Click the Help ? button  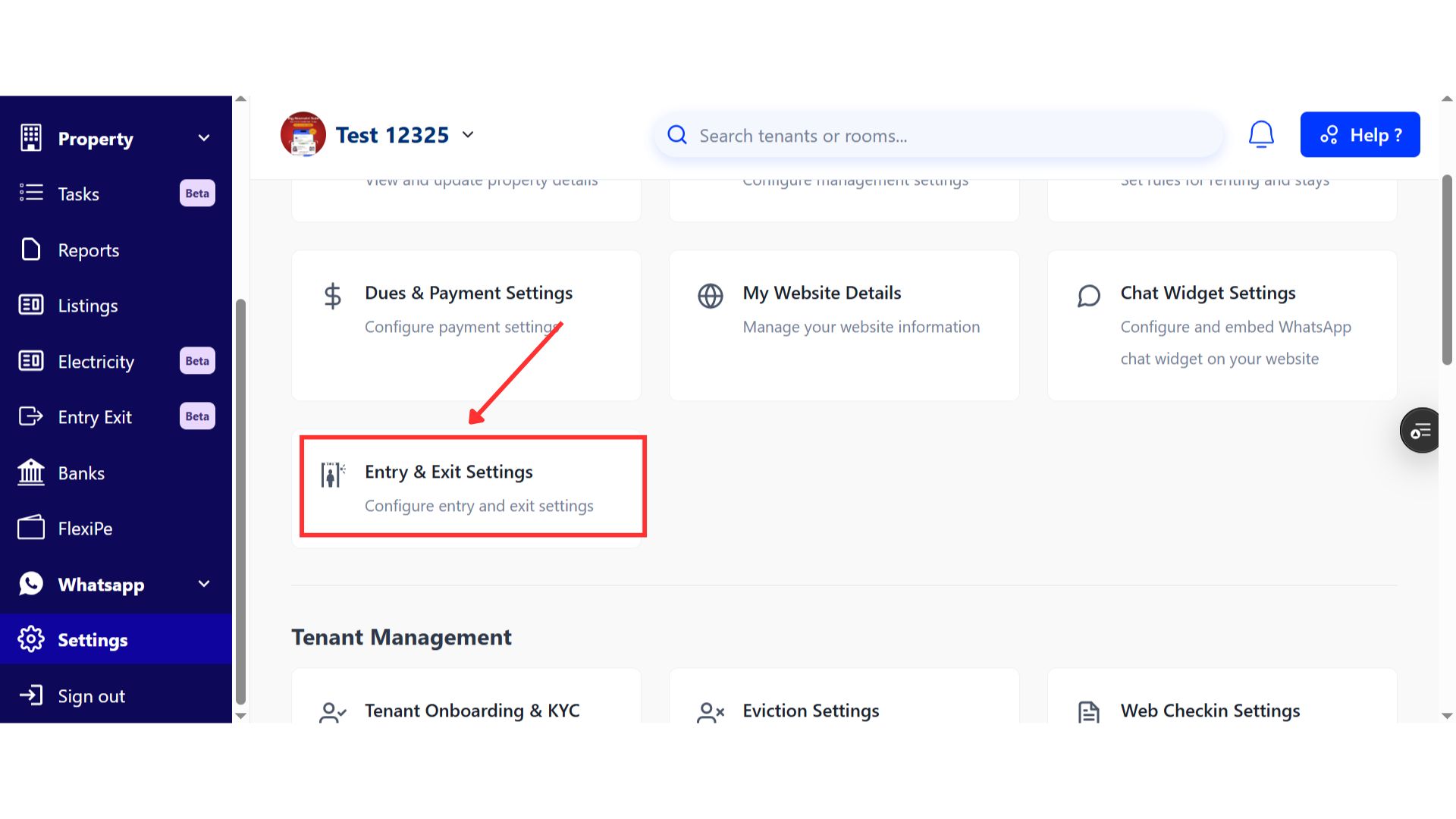(1360, 135)
